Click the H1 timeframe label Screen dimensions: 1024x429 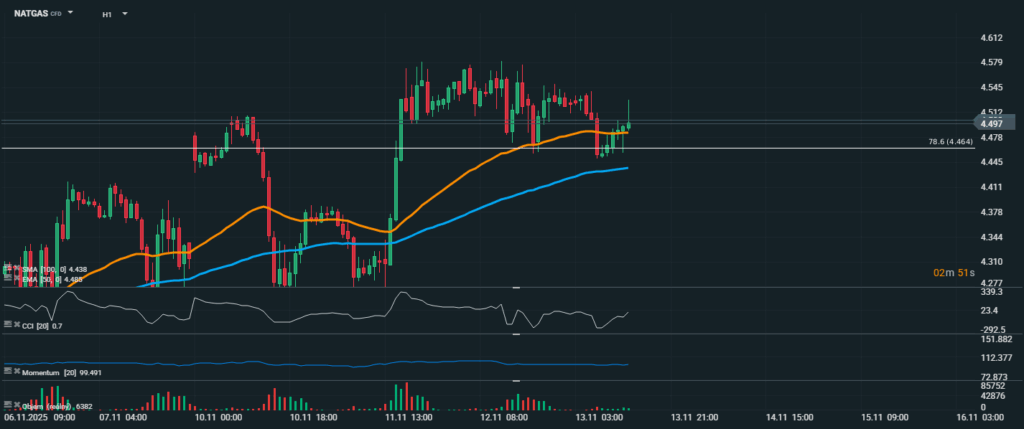coord(107,15)
